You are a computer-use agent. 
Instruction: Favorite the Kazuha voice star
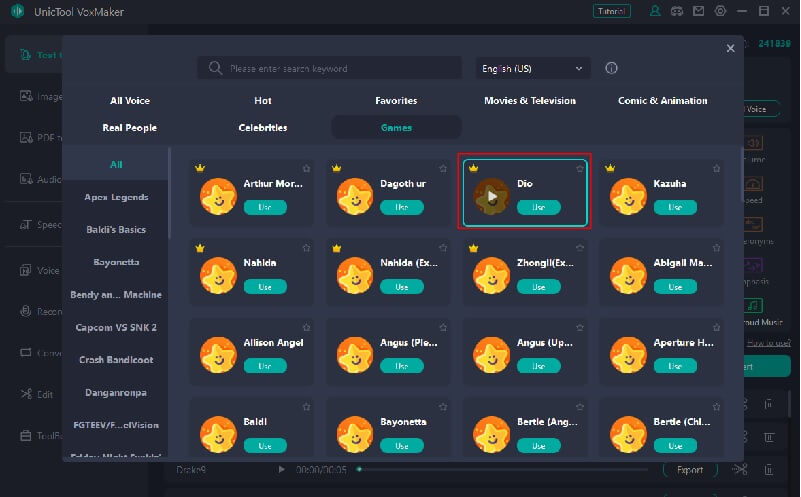(716, 168)
